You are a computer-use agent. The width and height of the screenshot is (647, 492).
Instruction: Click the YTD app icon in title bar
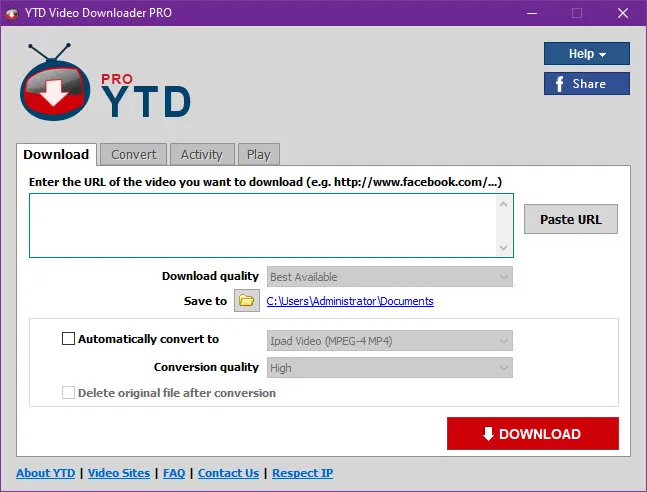pyautogui.click(x=12, y=13)
